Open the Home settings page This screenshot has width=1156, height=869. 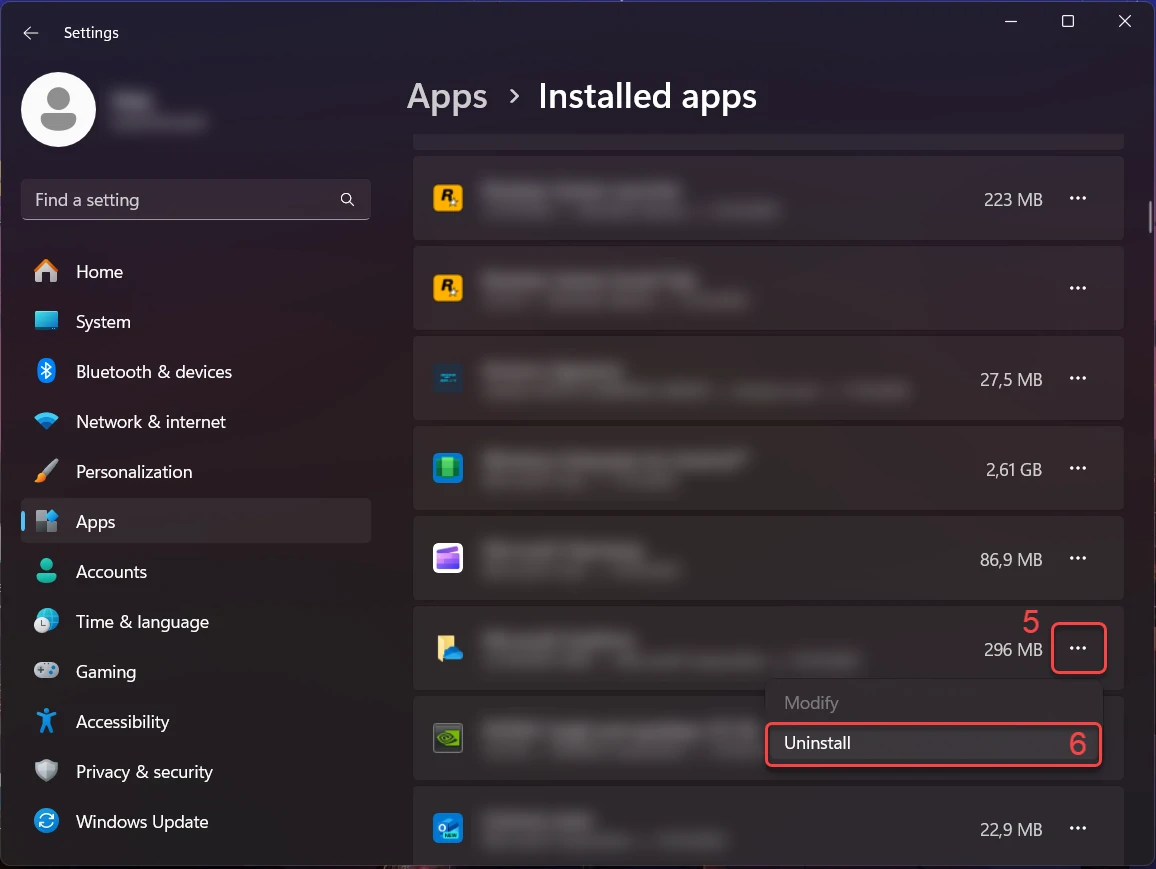(x=99, y=272)
